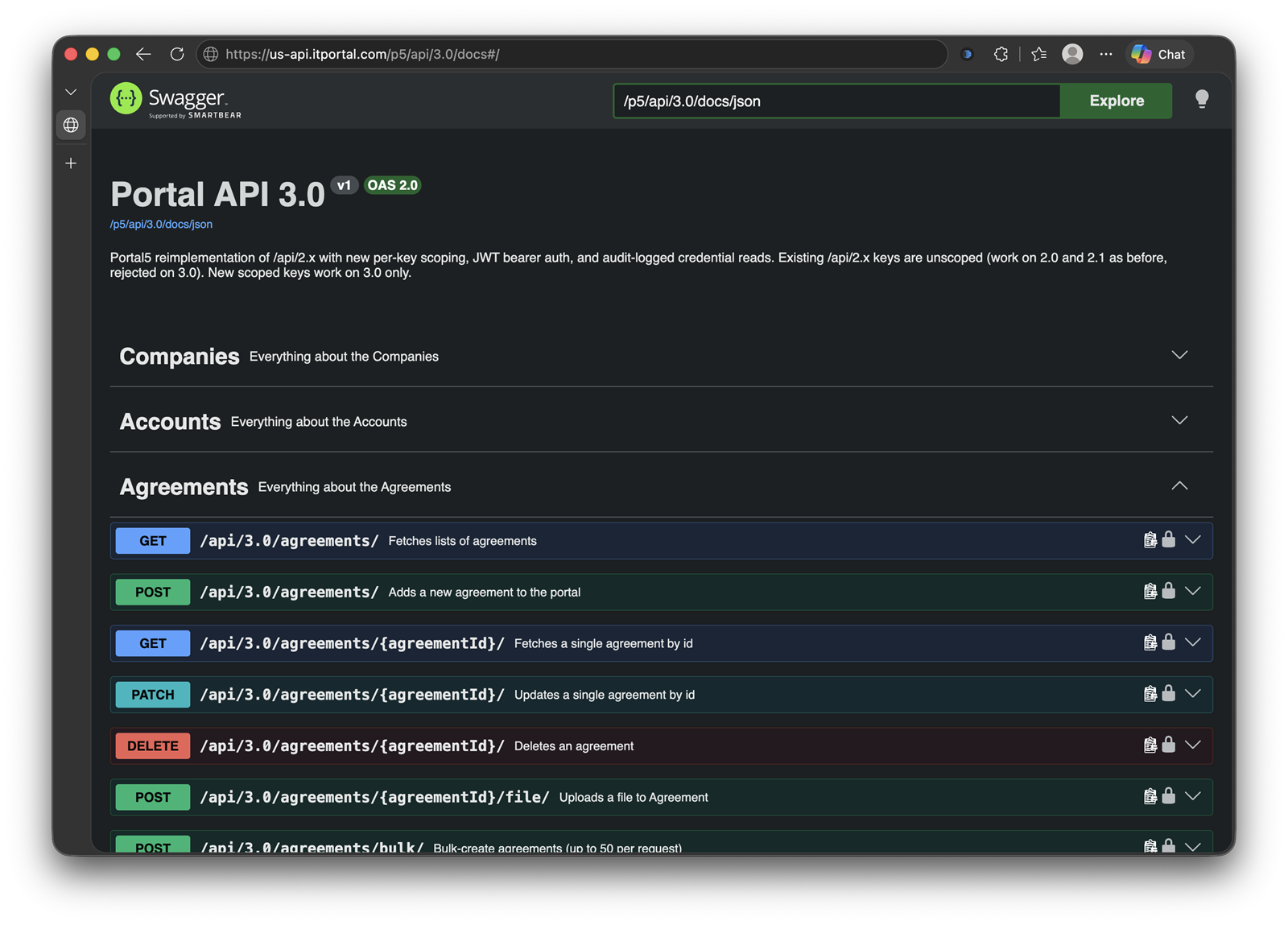This screenshot has height=925, width=1288.
Task: Expand the Accounts section chevron
Action: pyautogui.click(x=1179, y=420)
